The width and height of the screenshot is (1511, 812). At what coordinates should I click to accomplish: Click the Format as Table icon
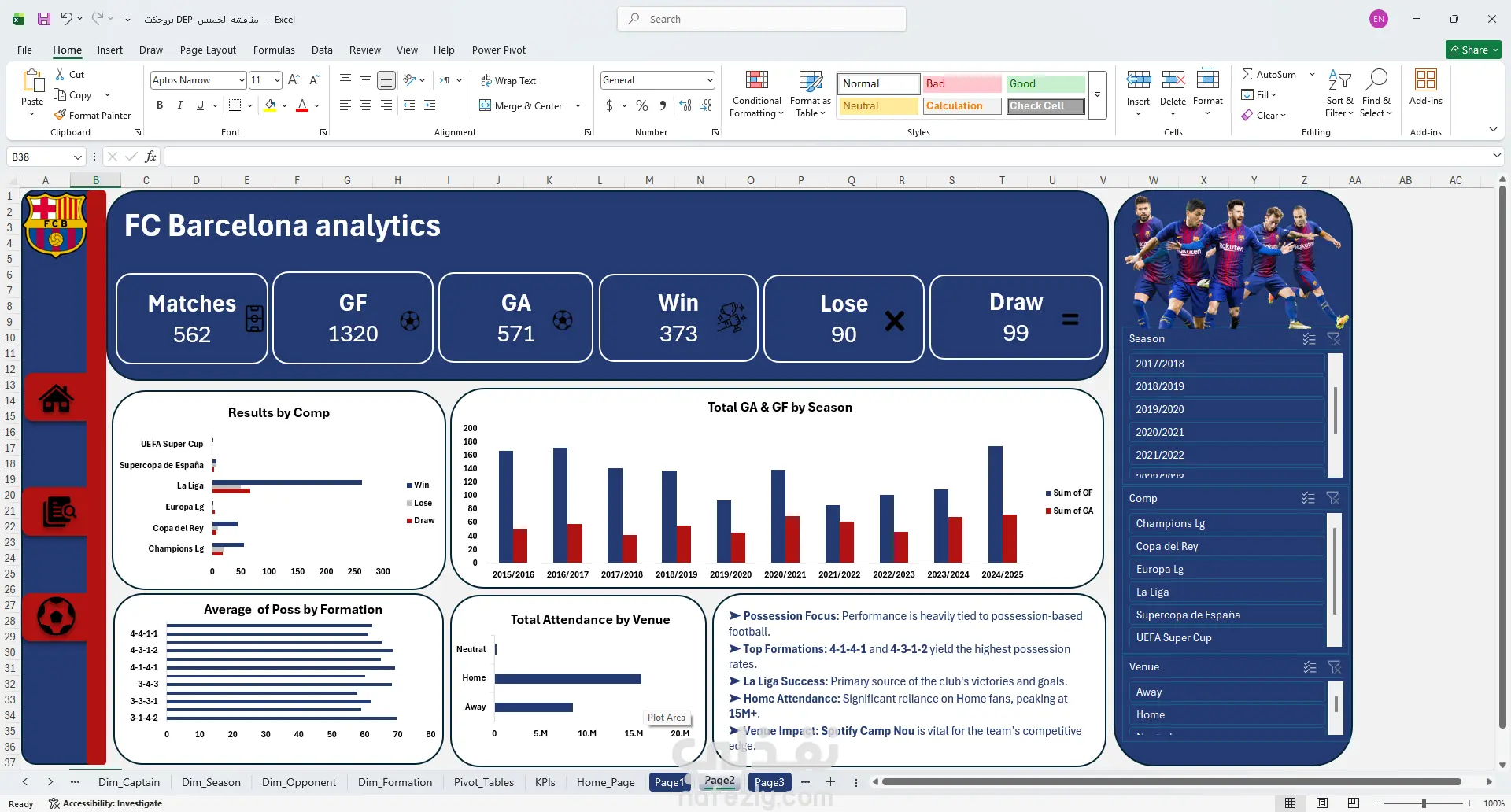pos(811,81)
